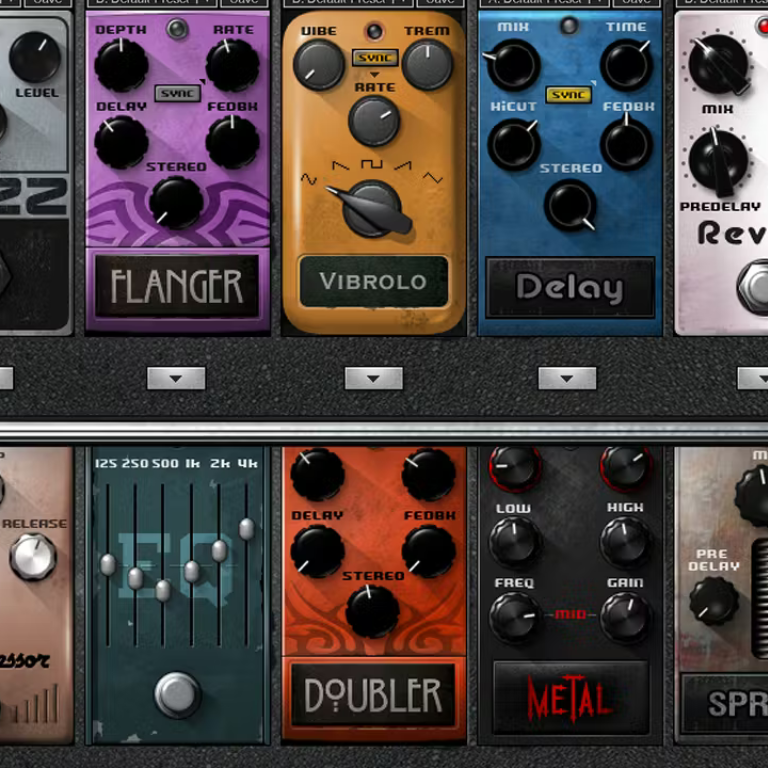Click the Vibrolo Vibe knob

tap(319, 63)
